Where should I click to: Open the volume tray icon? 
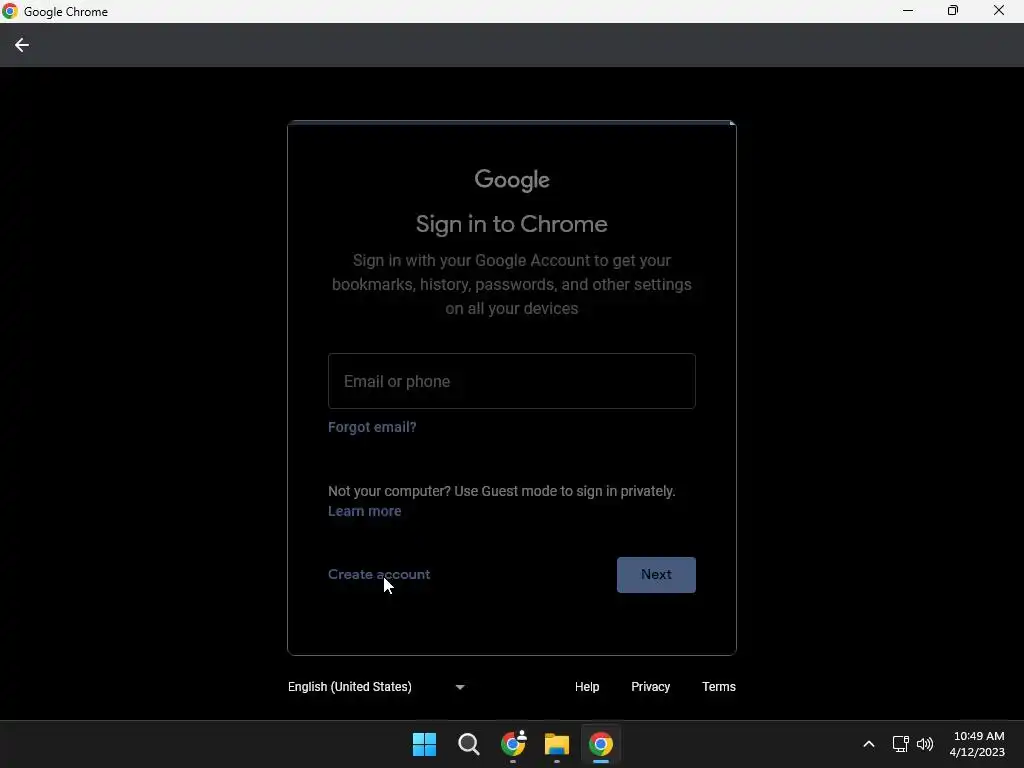(925, 744)
